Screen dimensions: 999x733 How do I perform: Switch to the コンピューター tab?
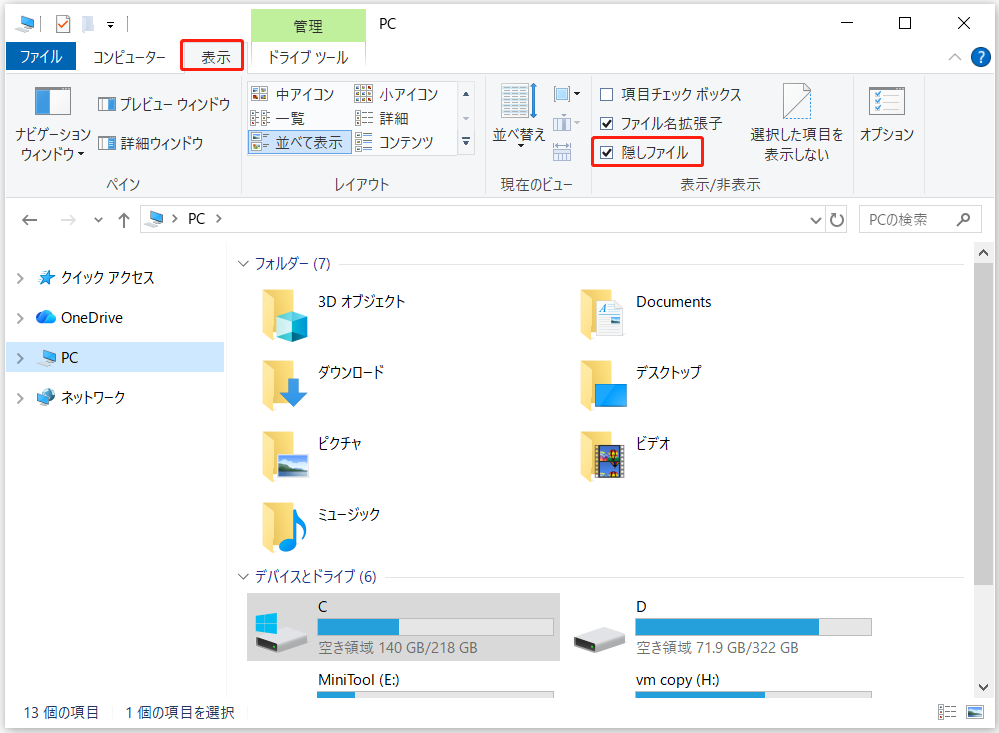(129, 57)
